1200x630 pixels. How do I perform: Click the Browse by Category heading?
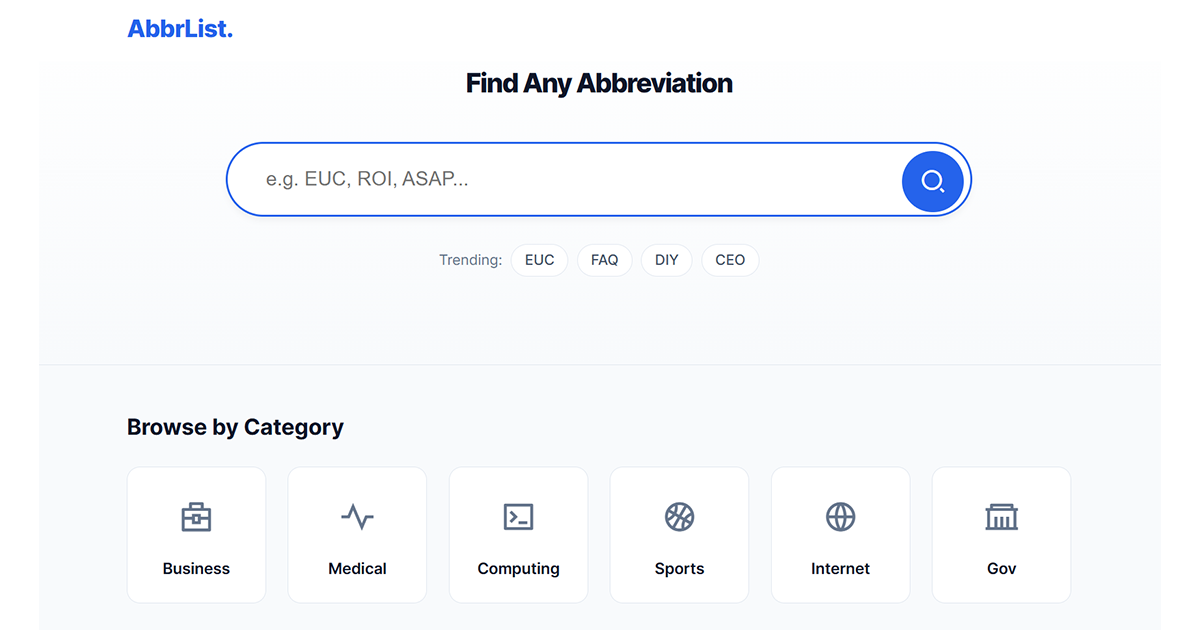(x=235, y=427)
